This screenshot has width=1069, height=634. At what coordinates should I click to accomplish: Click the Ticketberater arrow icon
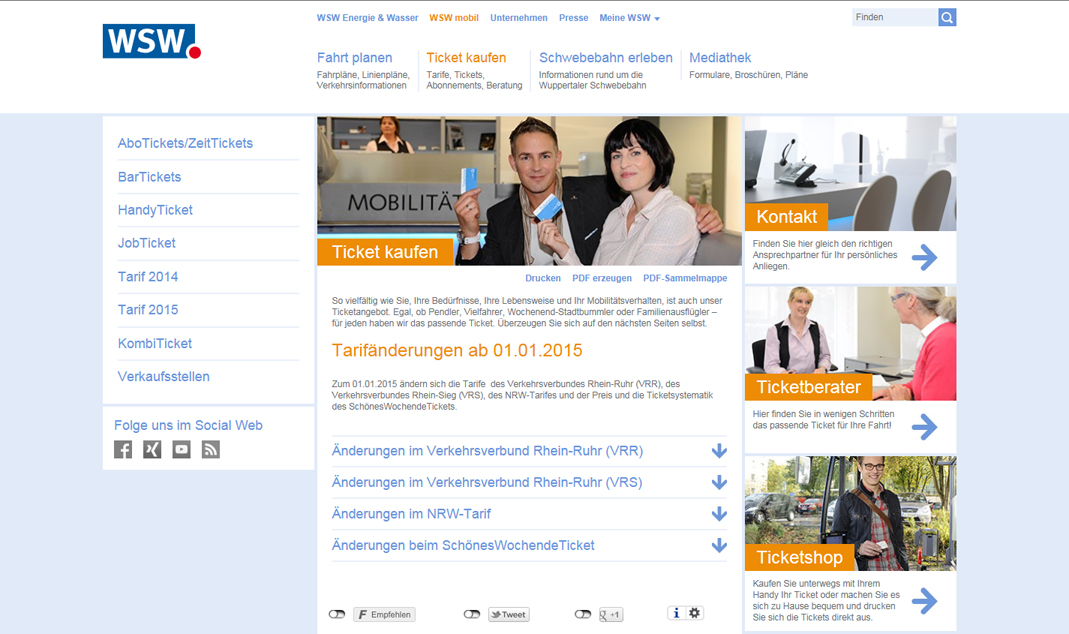(x=924, y=427)
